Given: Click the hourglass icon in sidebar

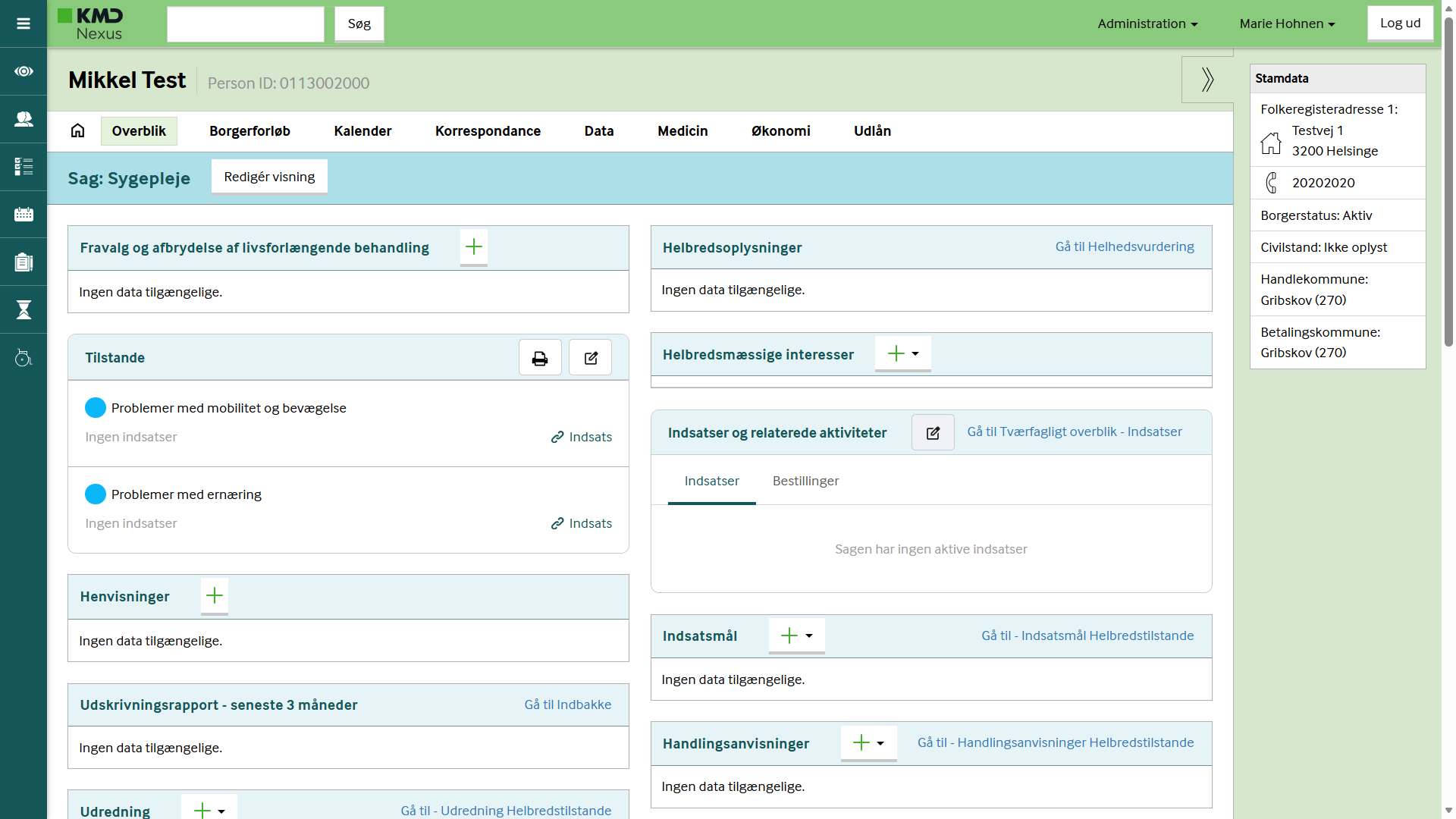Looking at the screenshot, I should coord(24,309).
